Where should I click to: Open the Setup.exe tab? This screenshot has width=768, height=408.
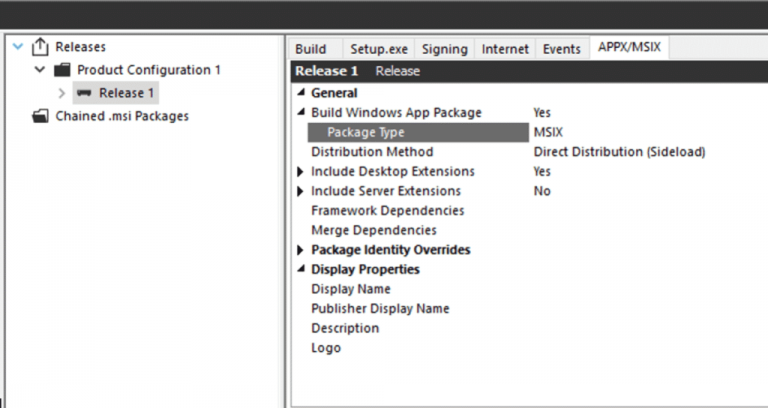(x=379, y=49)
